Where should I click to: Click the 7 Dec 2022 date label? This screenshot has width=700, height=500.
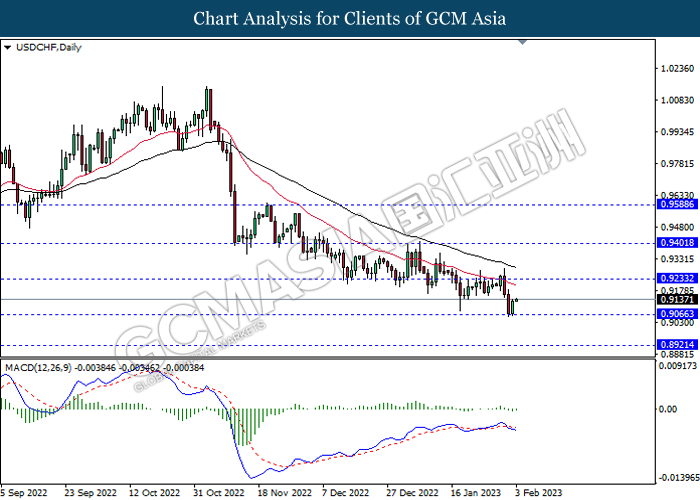tap(346, 493)
